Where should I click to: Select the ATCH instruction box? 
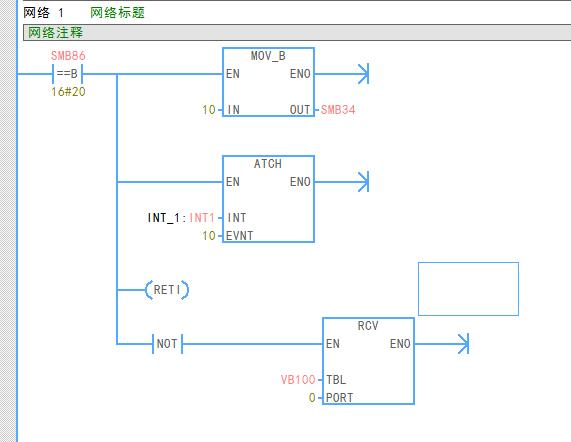(x=268, y=199)
